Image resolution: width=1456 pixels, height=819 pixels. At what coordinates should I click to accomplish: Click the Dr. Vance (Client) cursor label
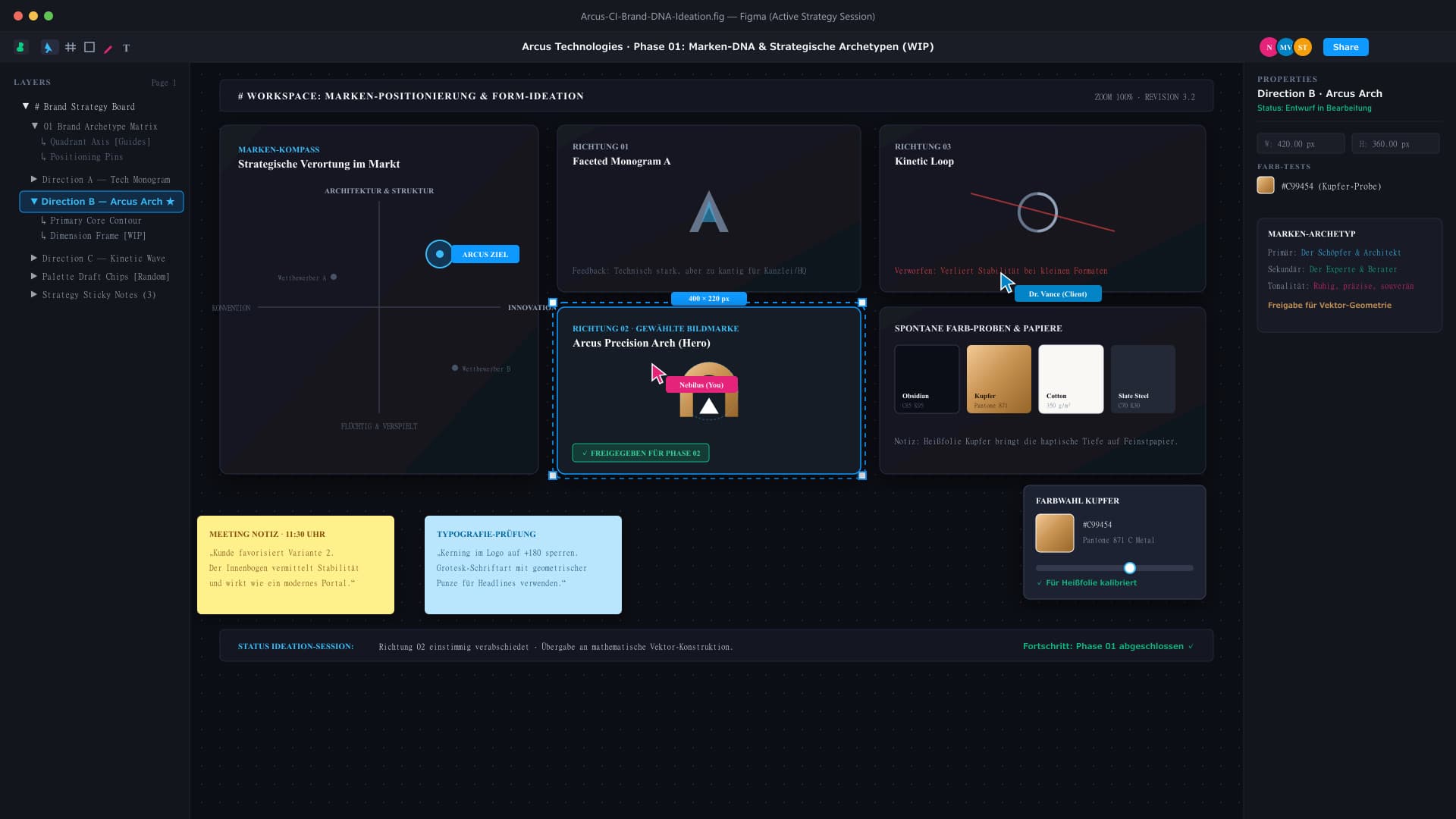(1058, 293)
